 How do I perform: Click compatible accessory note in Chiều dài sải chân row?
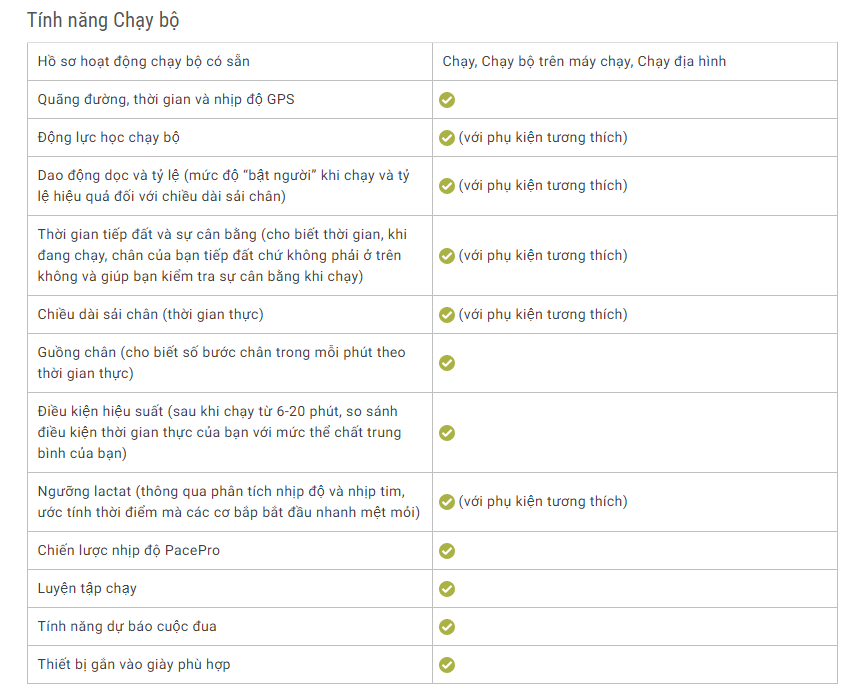[x=543, y=315]
